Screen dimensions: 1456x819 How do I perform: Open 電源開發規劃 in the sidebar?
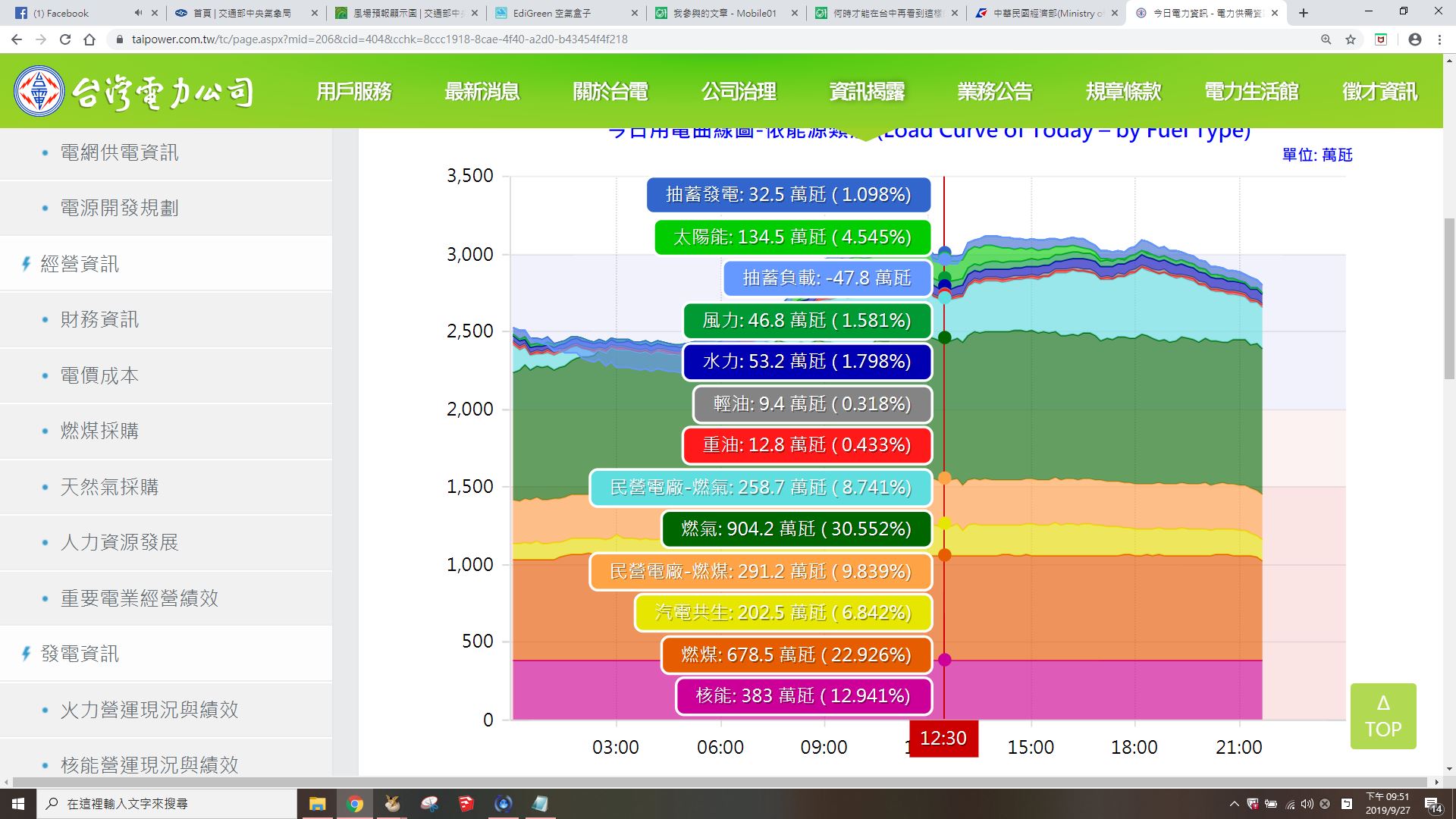tap(165, 208)
